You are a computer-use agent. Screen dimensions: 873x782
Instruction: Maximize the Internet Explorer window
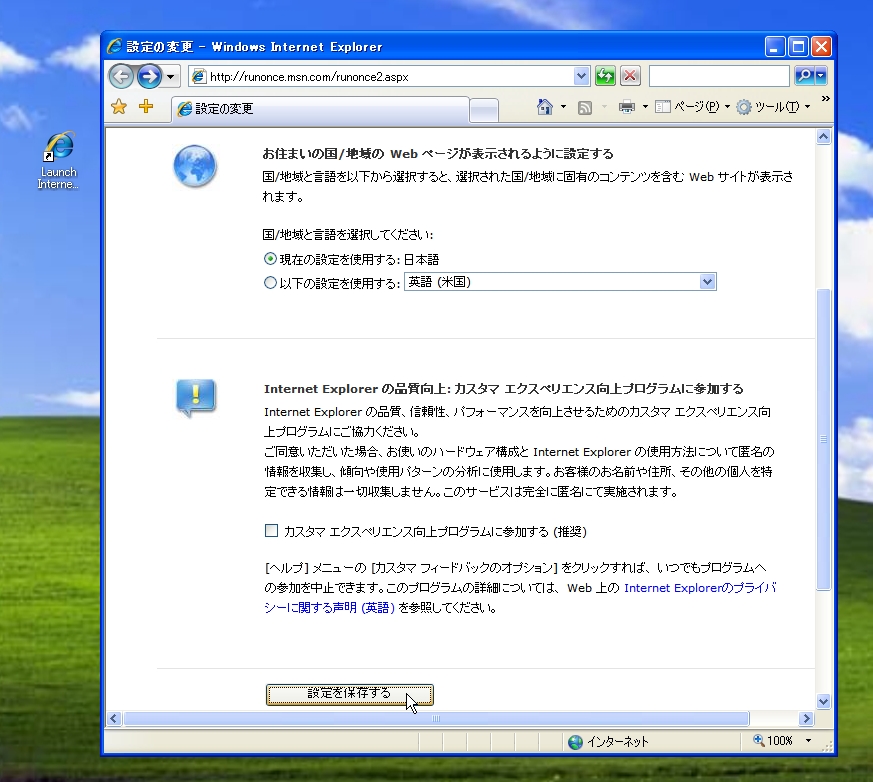798,47
